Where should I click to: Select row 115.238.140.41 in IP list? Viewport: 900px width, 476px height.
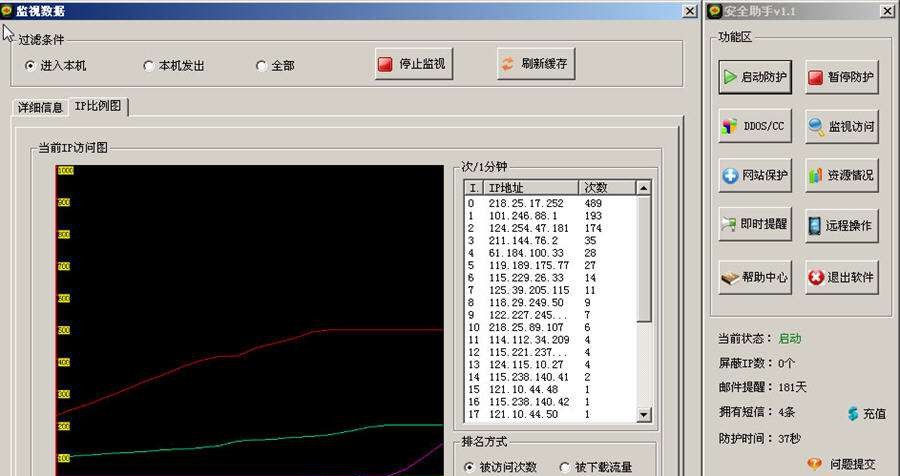(x=550, y=377)
